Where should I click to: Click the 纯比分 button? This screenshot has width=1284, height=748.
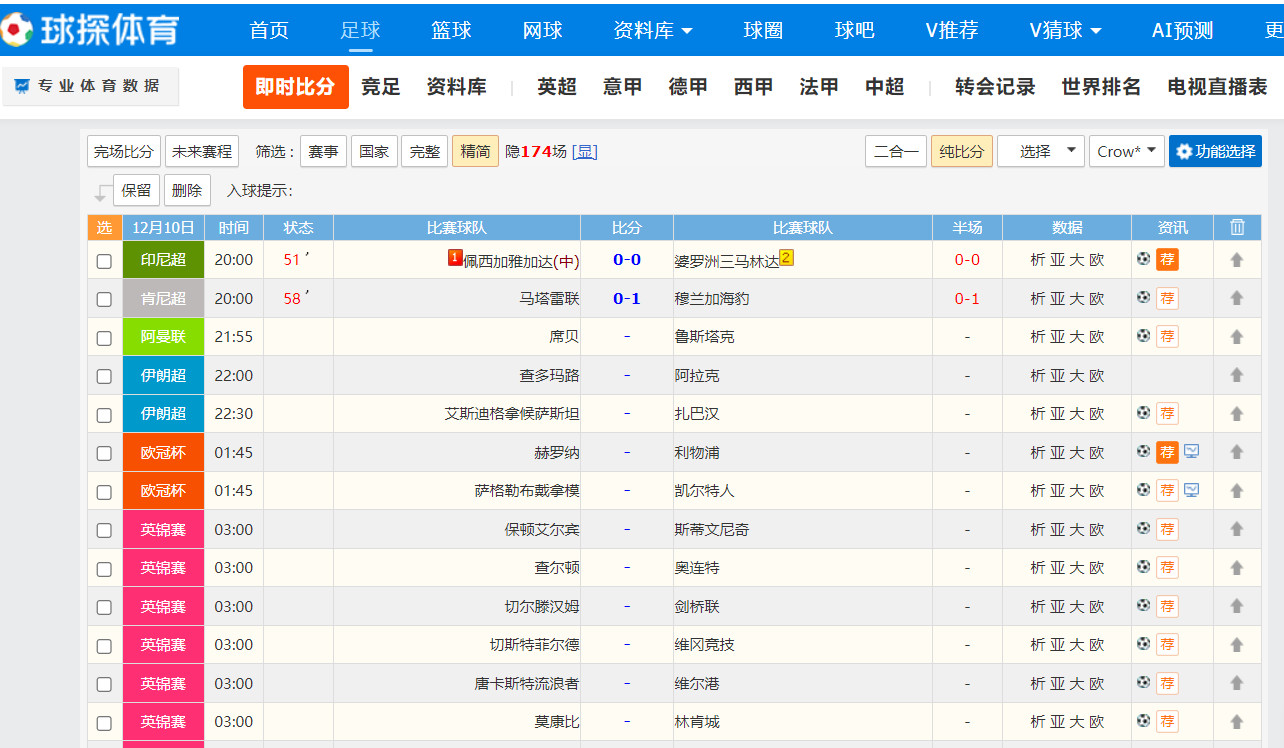[x=962, y=151]
